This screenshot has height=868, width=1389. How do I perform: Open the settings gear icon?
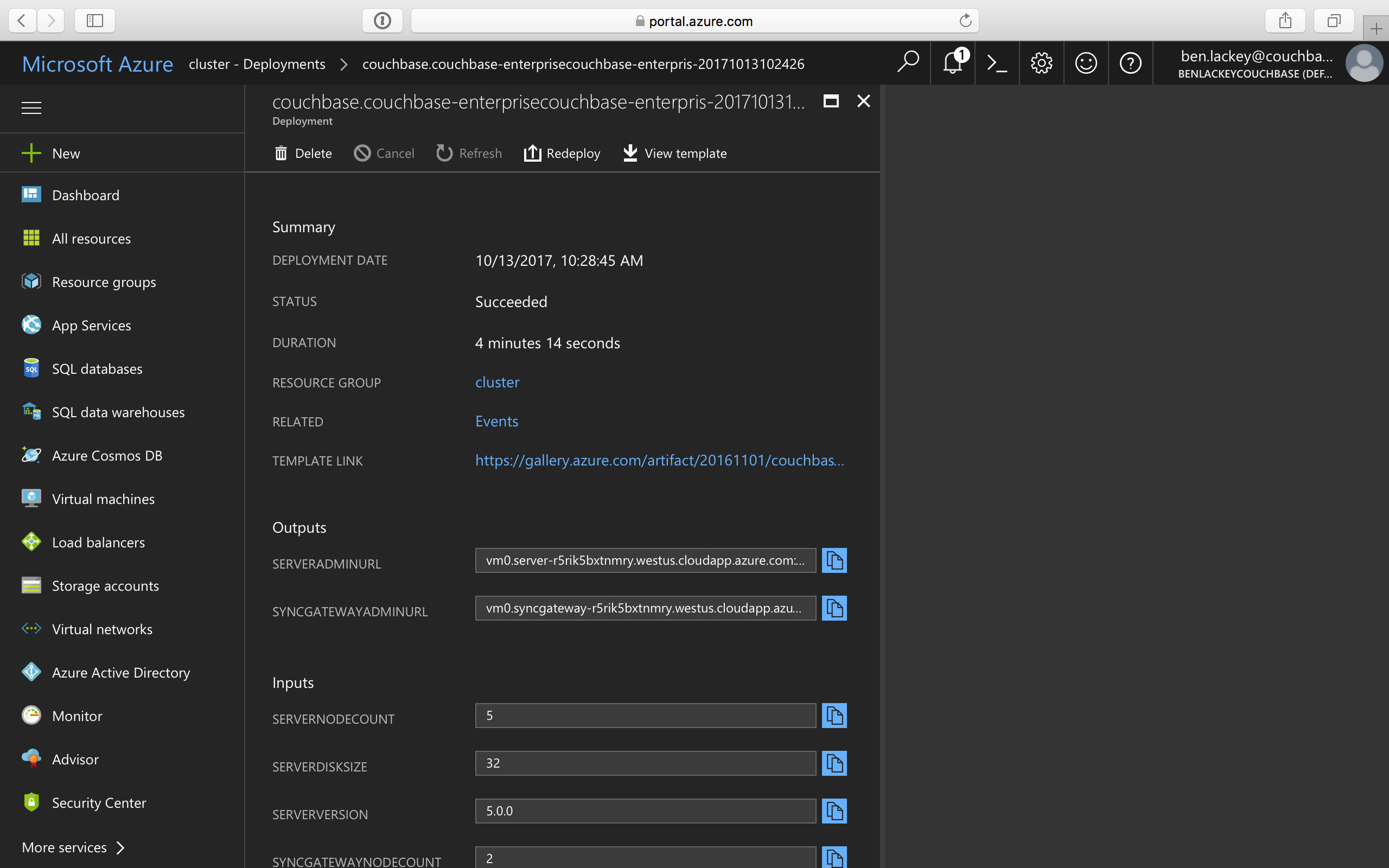click(x=1042, y=62)
